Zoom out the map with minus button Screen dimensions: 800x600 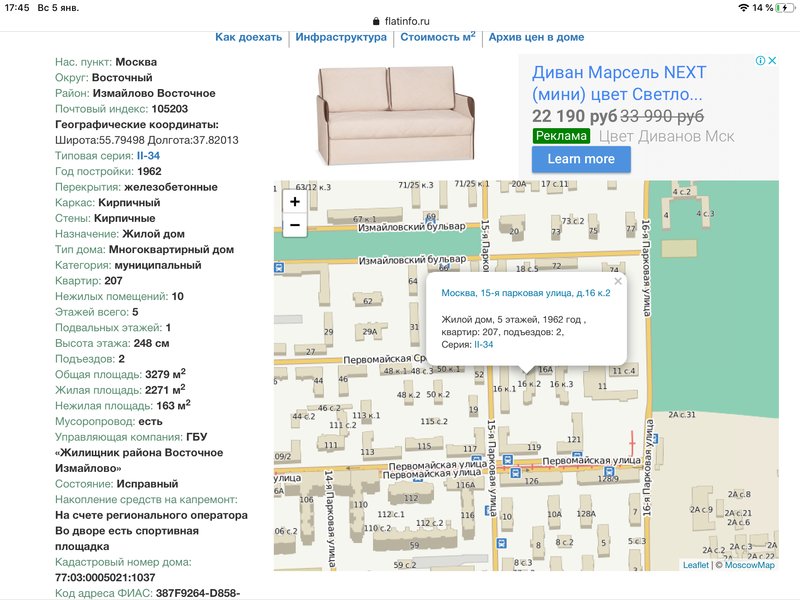click(295, 226)
